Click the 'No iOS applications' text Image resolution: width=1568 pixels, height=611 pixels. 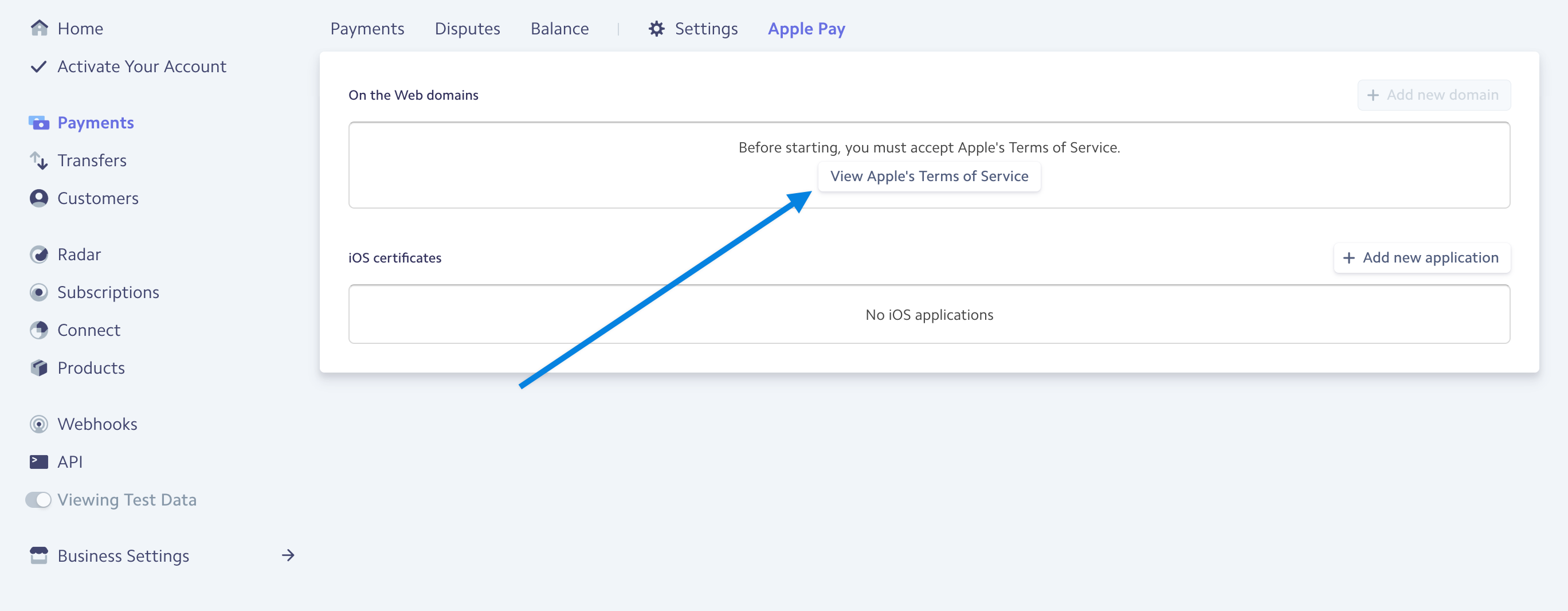pyautogui.click(x=929, y=315)
